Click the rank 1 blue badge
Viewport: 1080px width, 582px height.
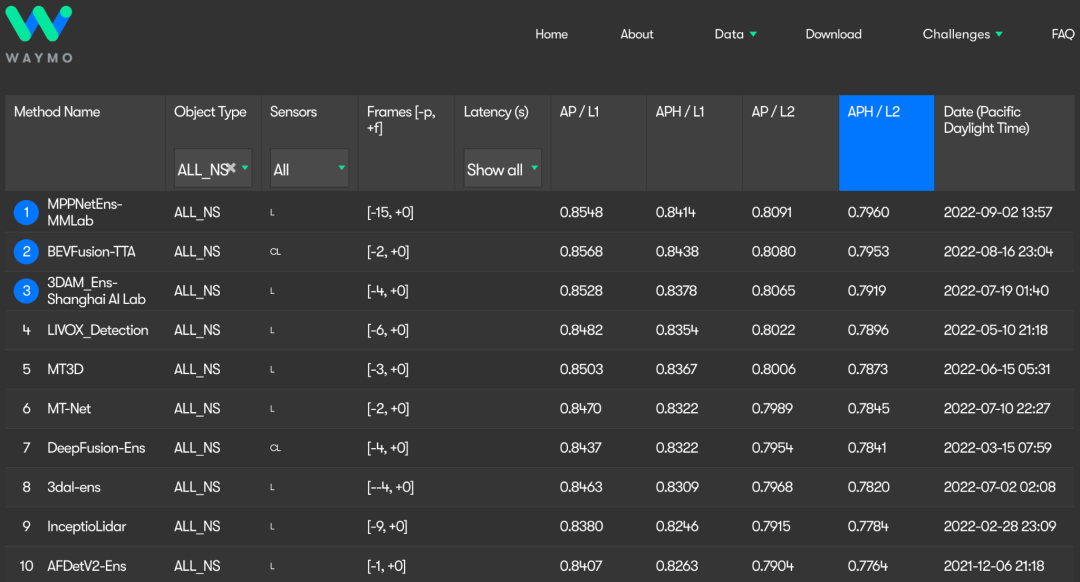point(26,212)
